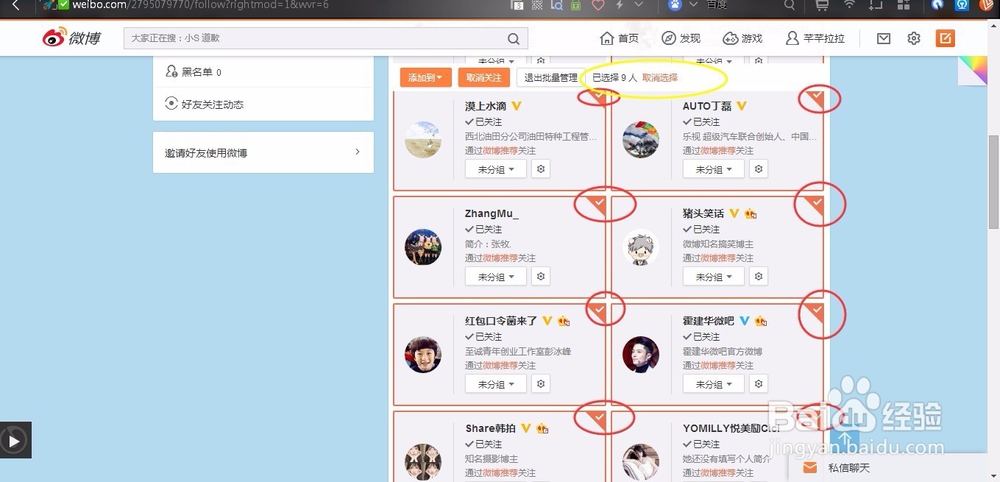Click the browser address bar URL
The image size is (1000, 482).
(x=200, y=5)
